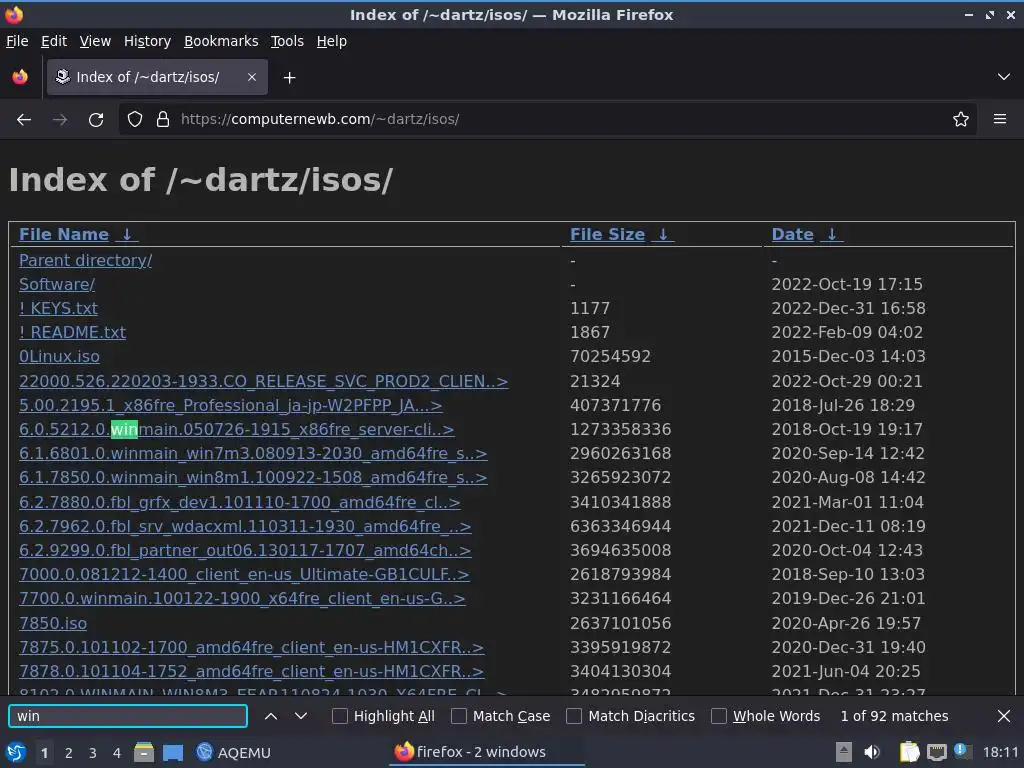Open the Software/ folder link
This screenshot has height=768, width=1024.
pyautogui.click(x=57, y=284)
